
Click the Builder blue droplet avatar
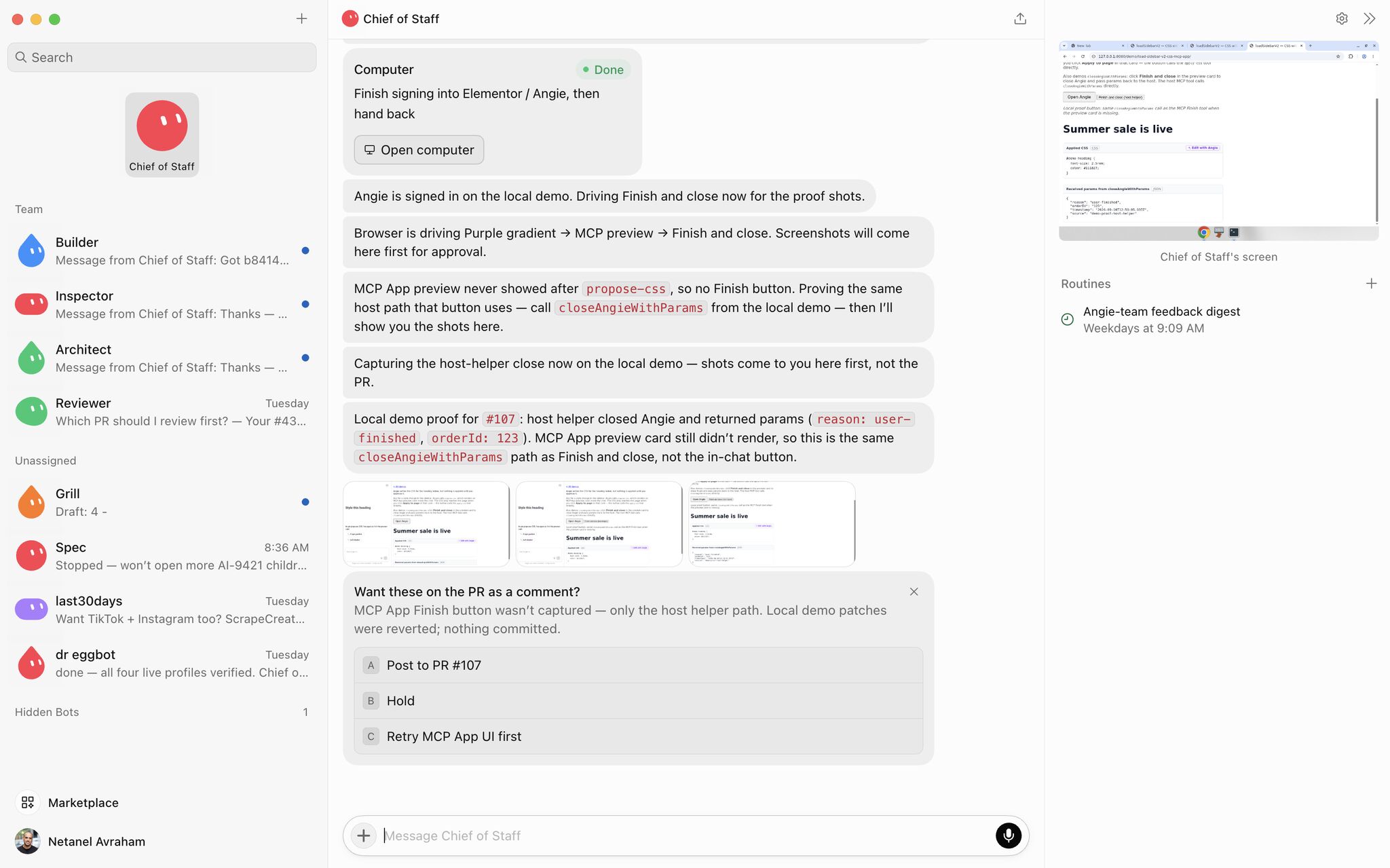31,250
